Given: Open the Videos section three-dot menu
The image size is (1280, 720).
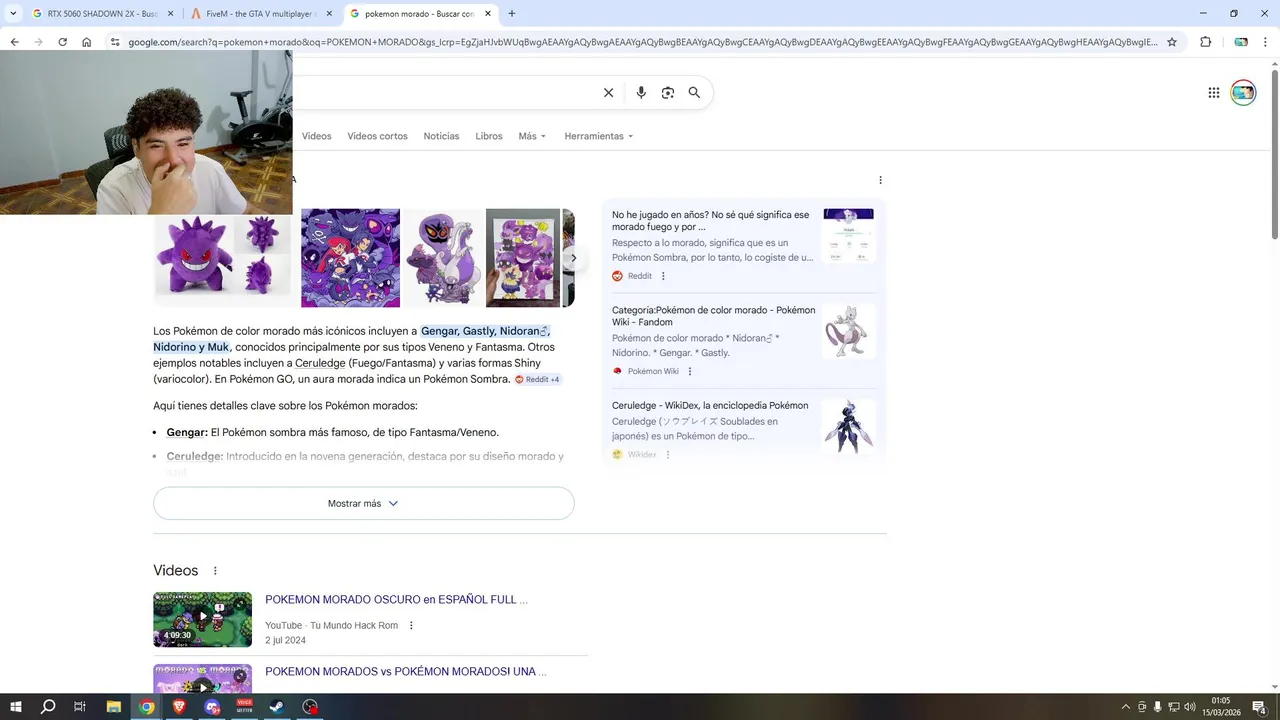Looking at the screenshot, I should [x=215, y=571].
